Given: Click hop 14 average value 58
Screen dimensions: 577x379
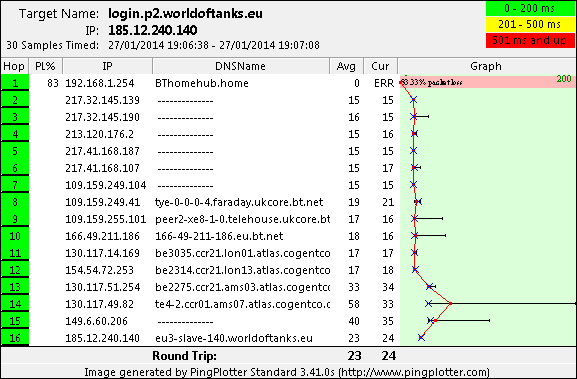Looking at the screenshot, I should click(354, 304).
